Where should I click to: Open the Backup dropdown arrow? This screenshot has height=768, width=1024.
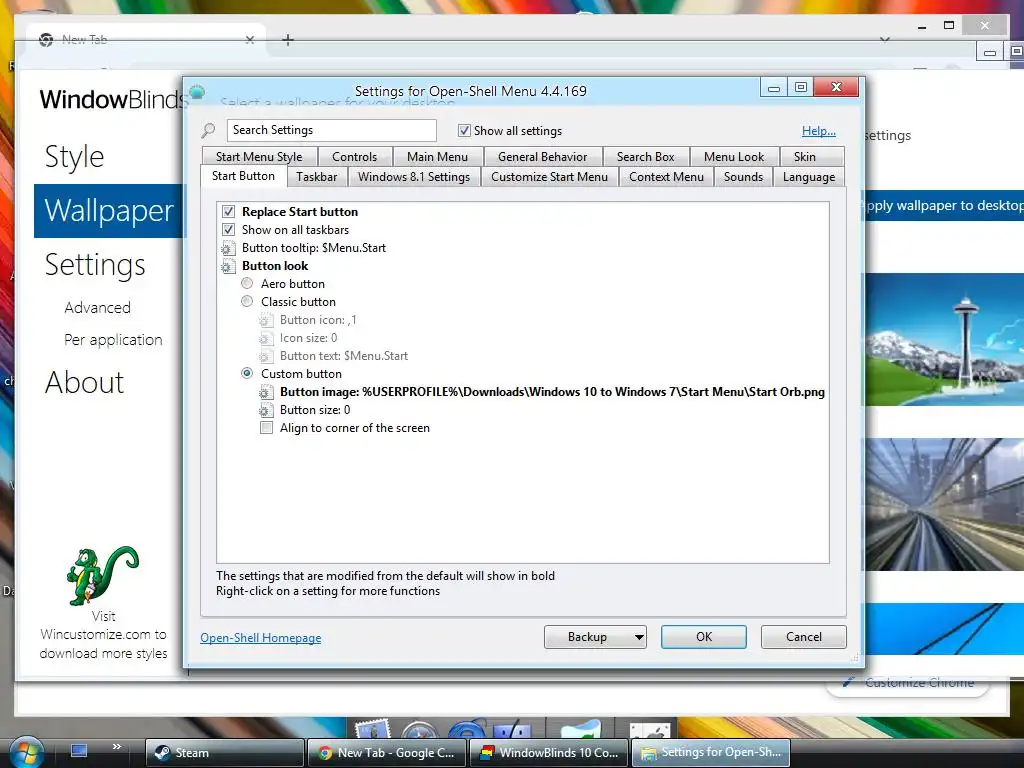pos(639,637)
